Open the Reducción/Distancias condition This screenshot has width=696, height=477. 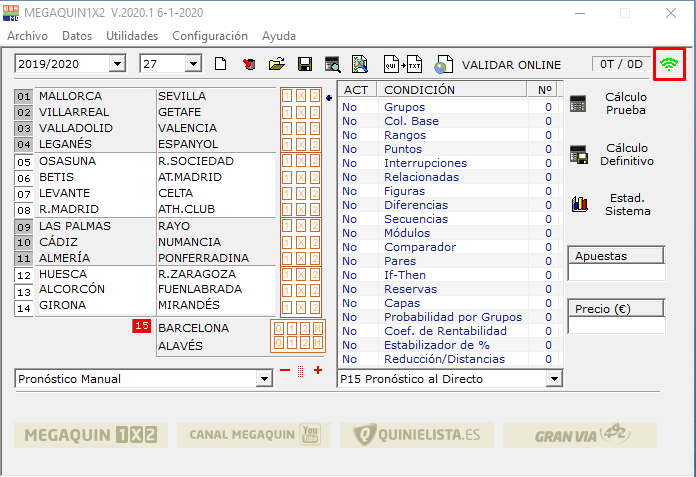point(444,359)
